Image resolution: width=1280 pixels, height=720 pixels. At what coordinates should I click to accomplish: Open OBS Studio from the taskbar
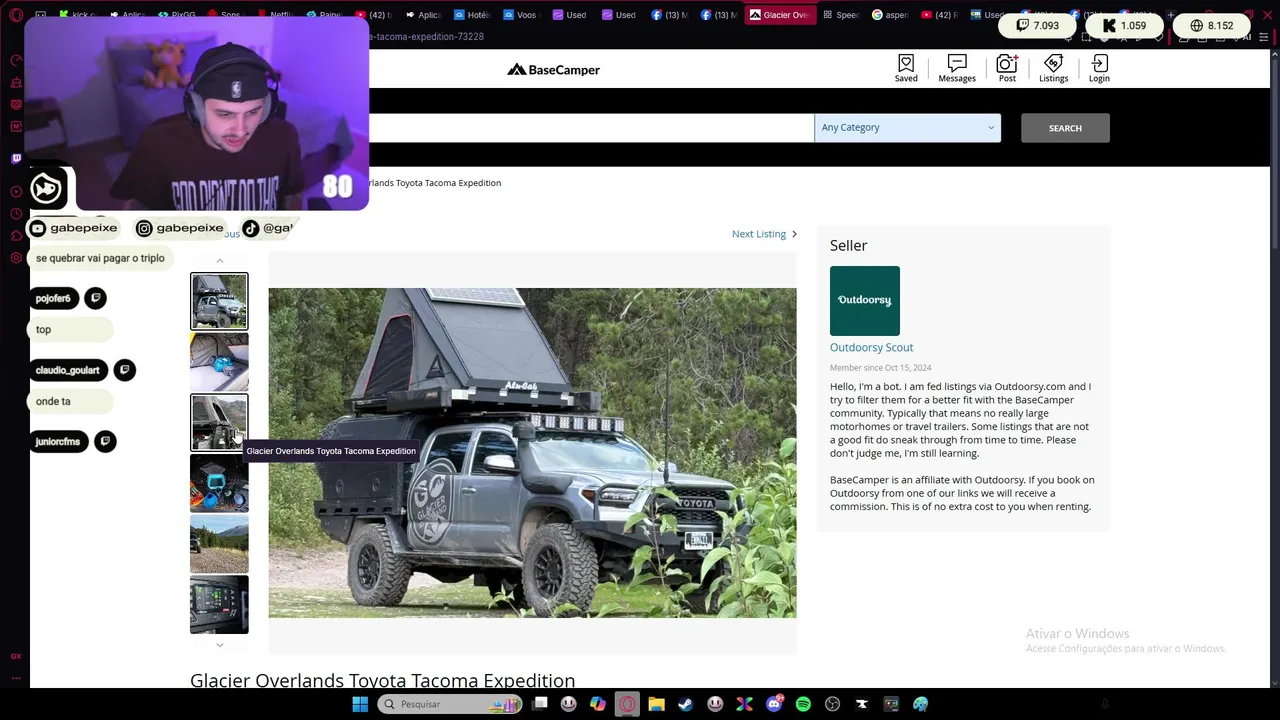[832, 704]
